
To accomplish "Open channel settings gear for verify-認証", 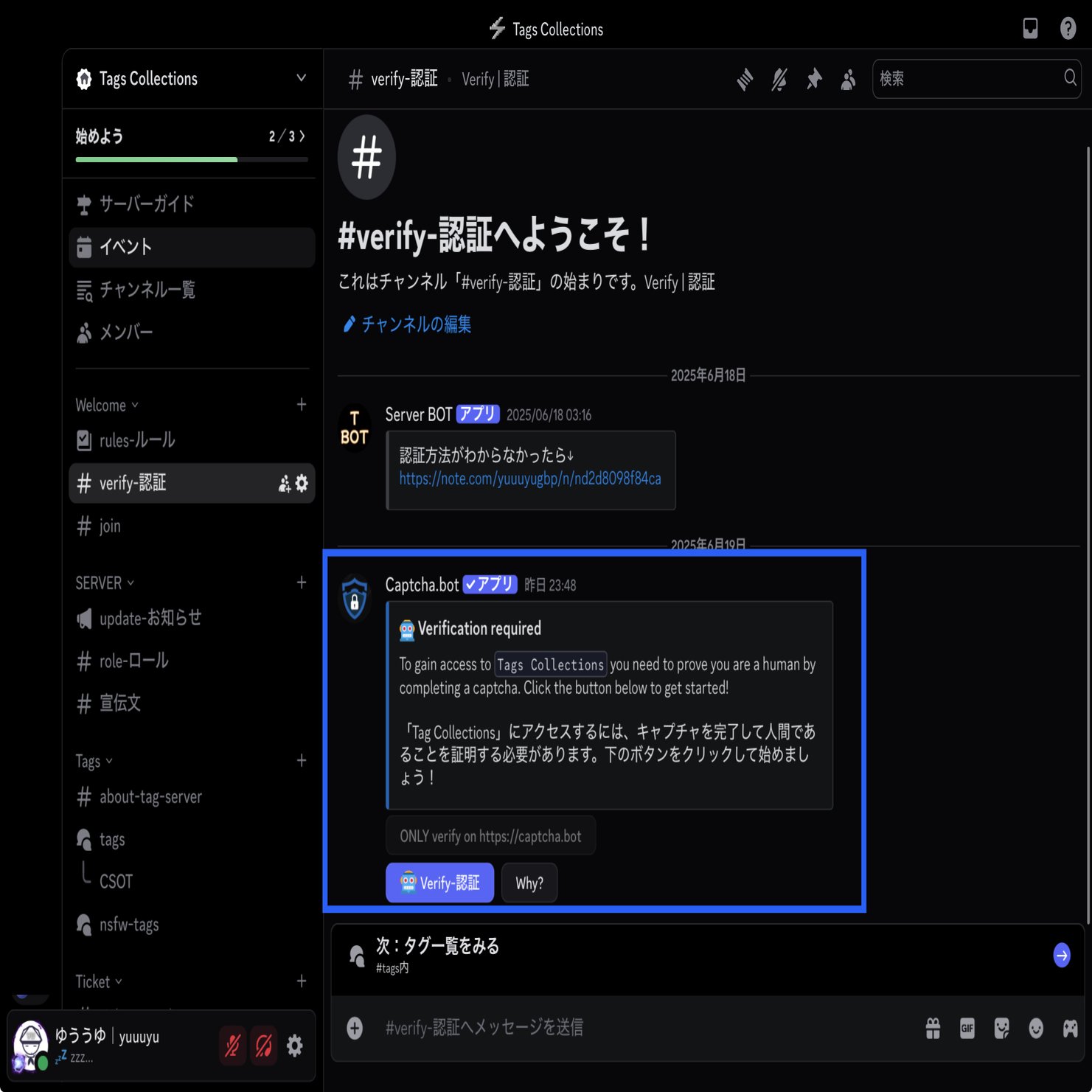I will click(x=300, y=483).
